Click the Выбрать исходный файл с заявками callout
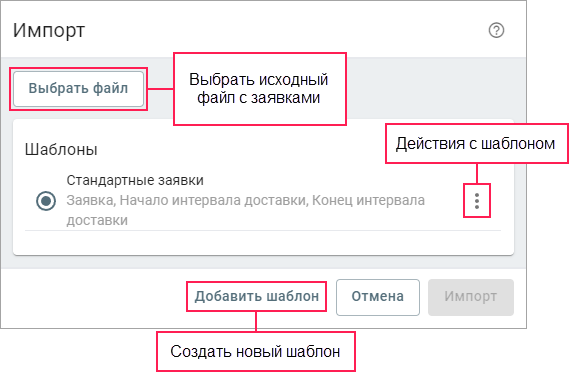Image resolution: width=575 pixels, height=378 pixels. (x=259, y=89)
